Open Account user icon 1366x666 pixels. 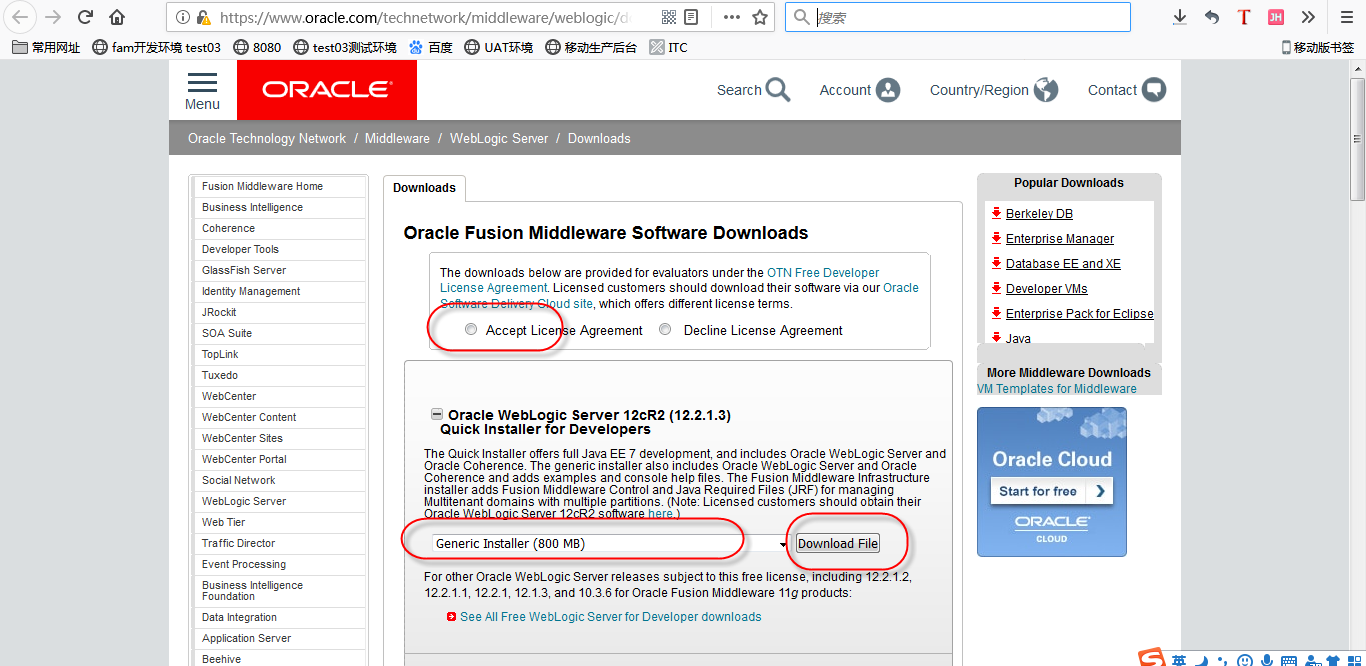[x=888, y=90]
